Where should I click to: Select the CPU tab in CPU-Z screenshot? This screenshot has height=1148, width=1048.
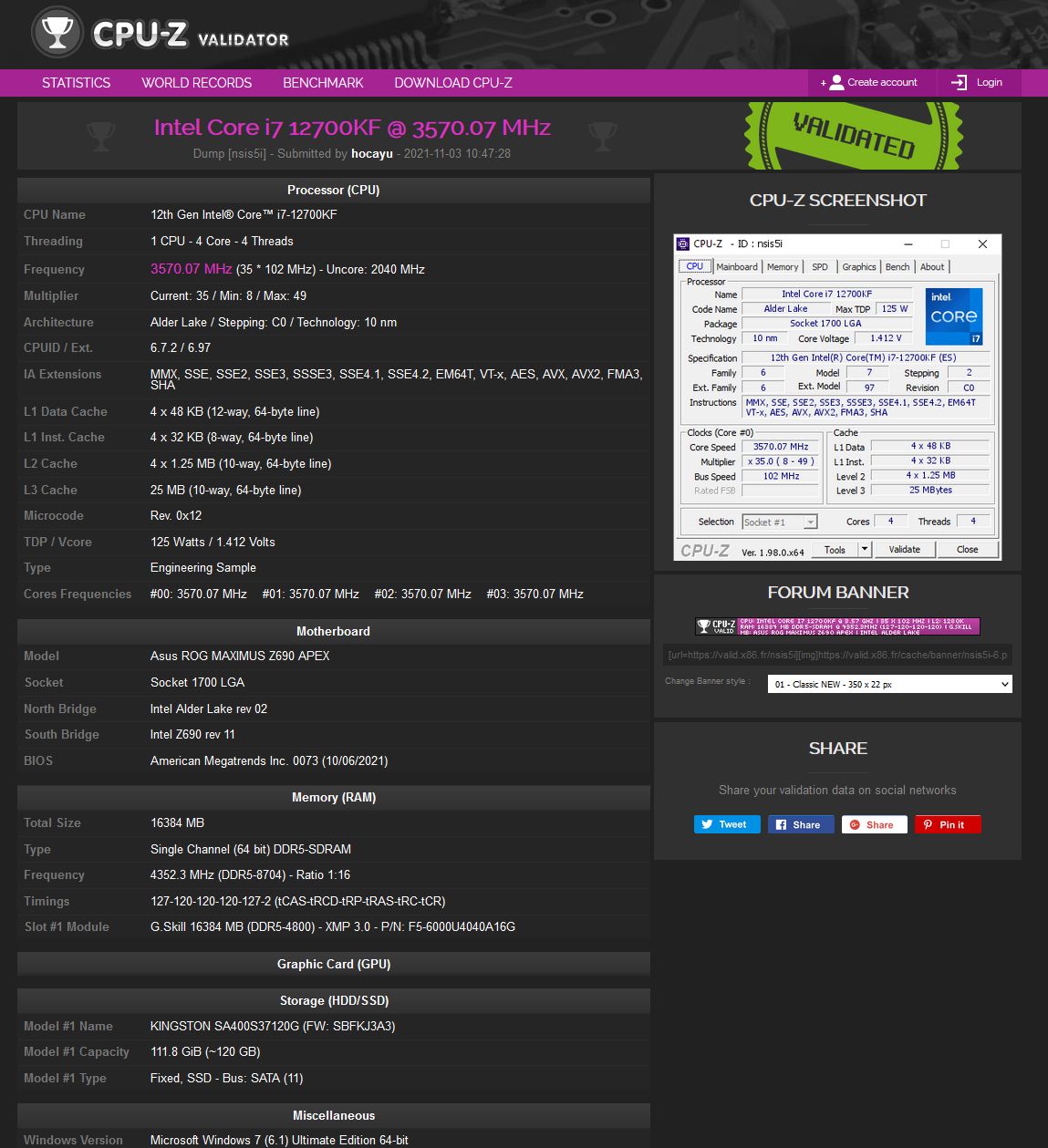pyautogui.click(x=695, y=266)
